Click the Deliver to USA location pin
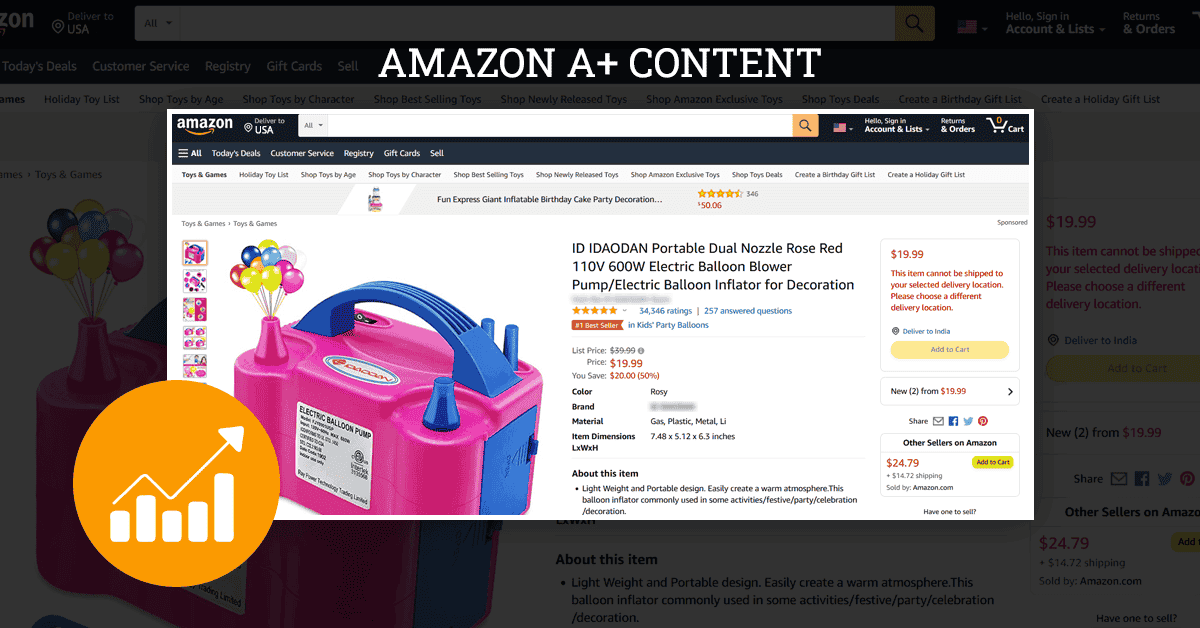Viewport: 1200px width, 628px height. pos(247,126)
